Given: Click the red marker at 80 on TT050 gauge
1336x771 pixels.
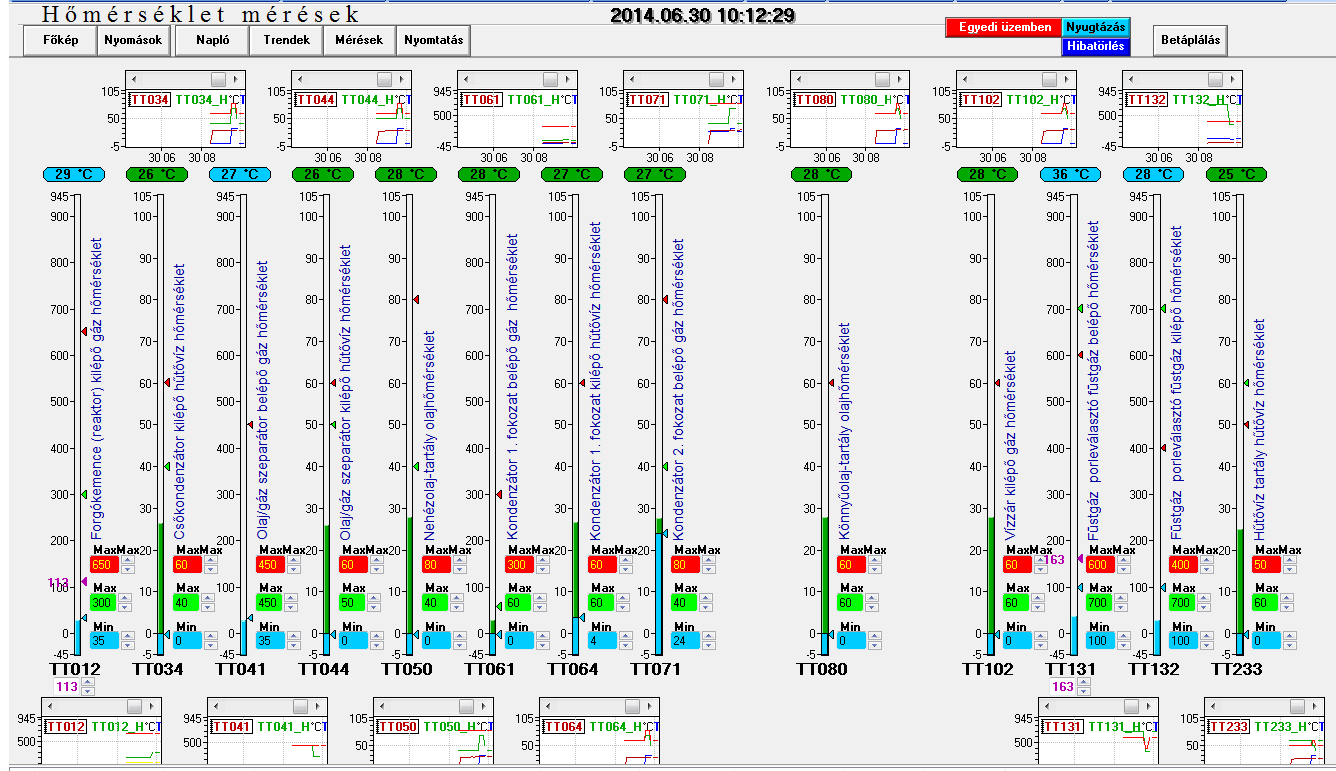Looking at the screenshot, I should click(416, 299).
